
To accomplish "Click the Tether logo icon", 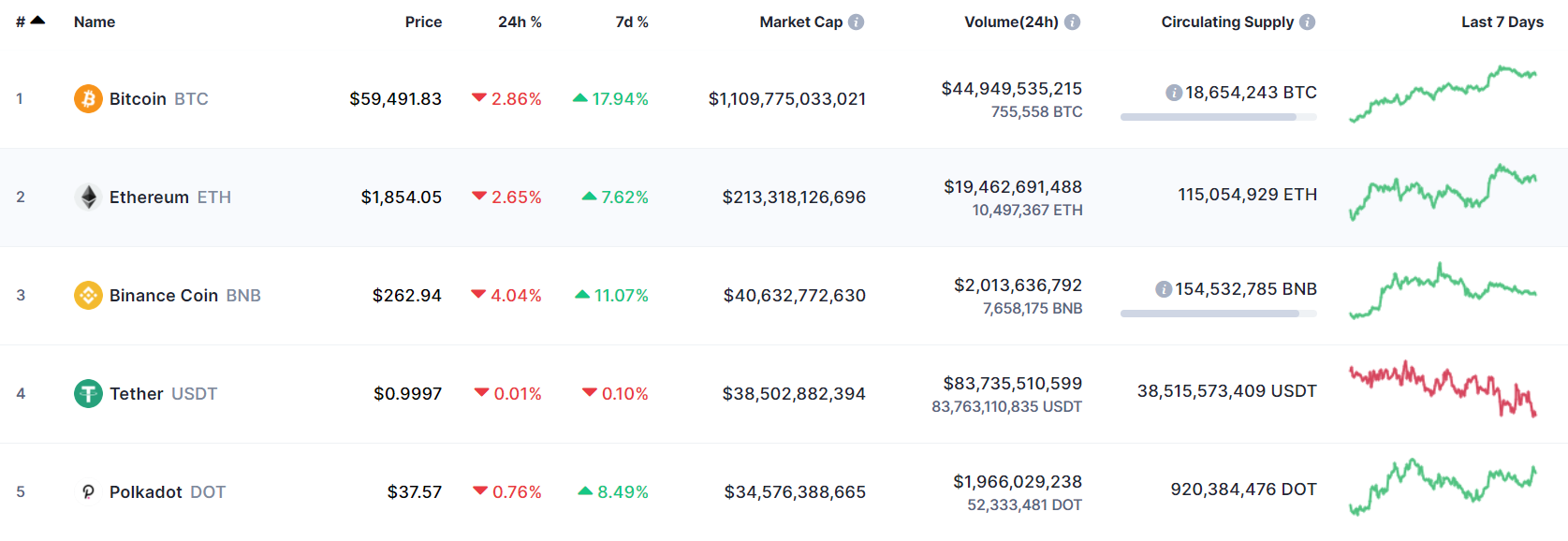I will point(88,393).
